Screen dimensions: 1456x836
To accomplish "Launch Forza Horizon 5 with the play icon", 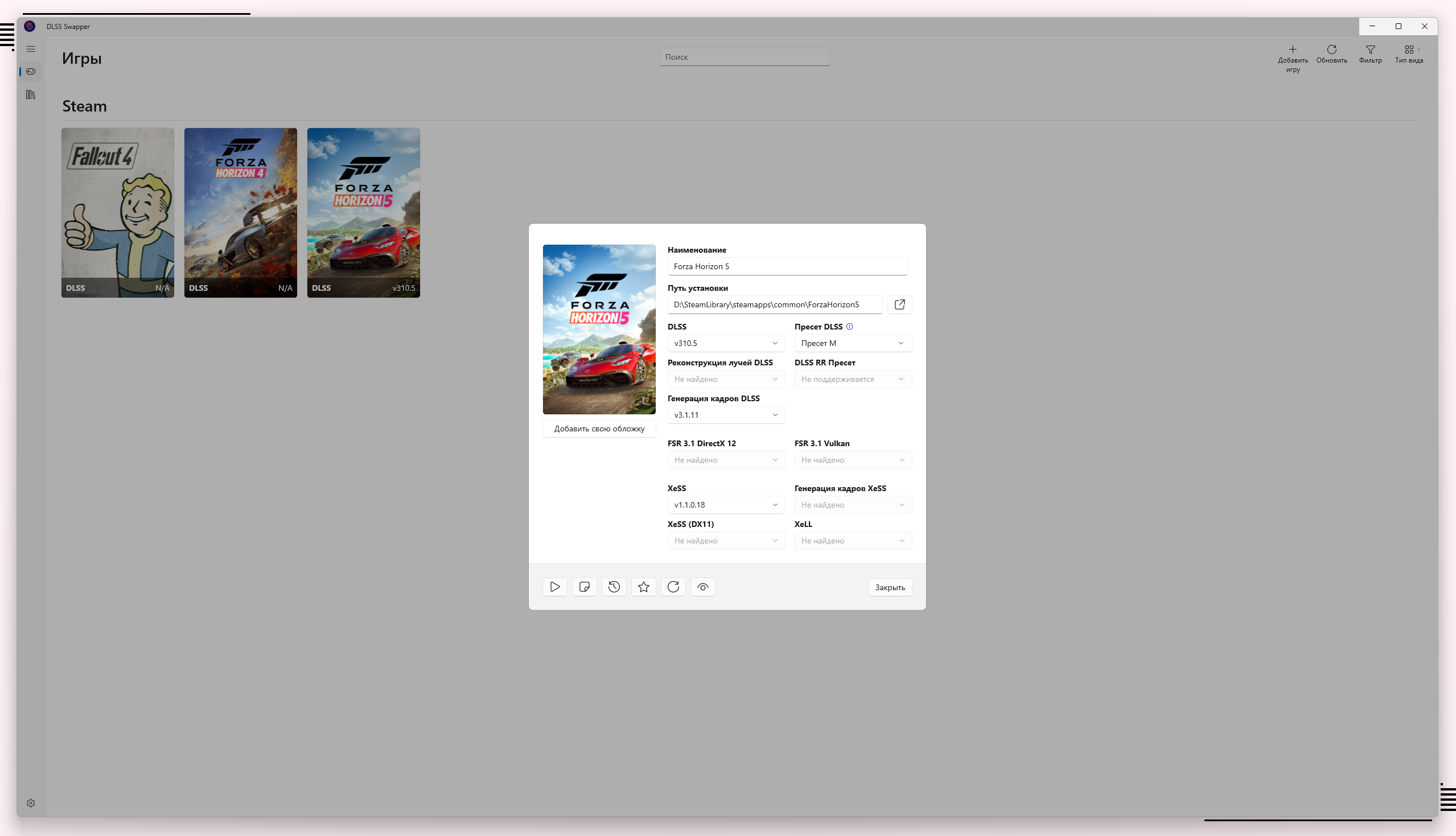I will (554, 587).
